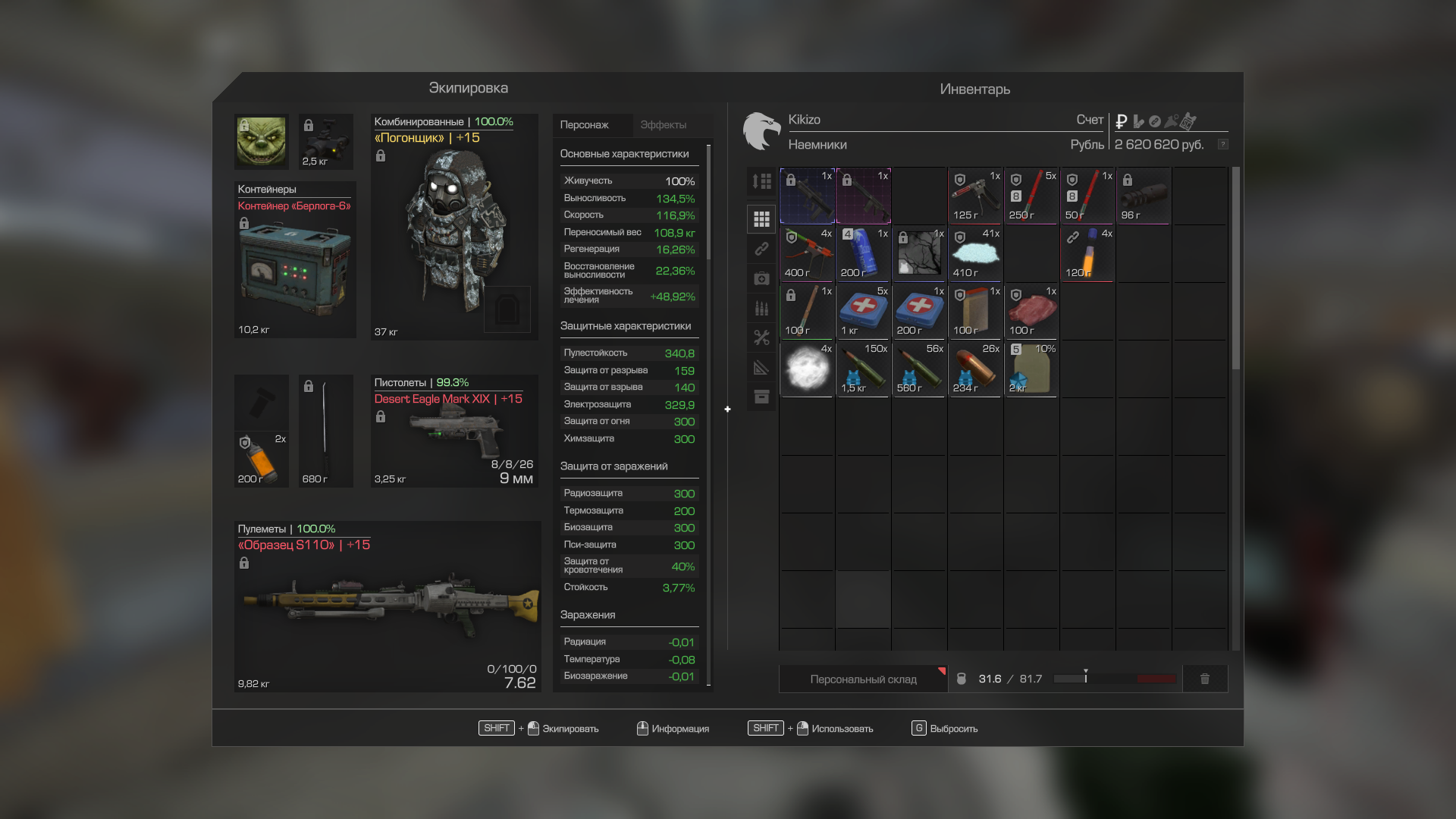The width and height of the screenshot is (1456, 819).
Task: Filter by the chain link attachments icon
Action: (x=761, y=249)
